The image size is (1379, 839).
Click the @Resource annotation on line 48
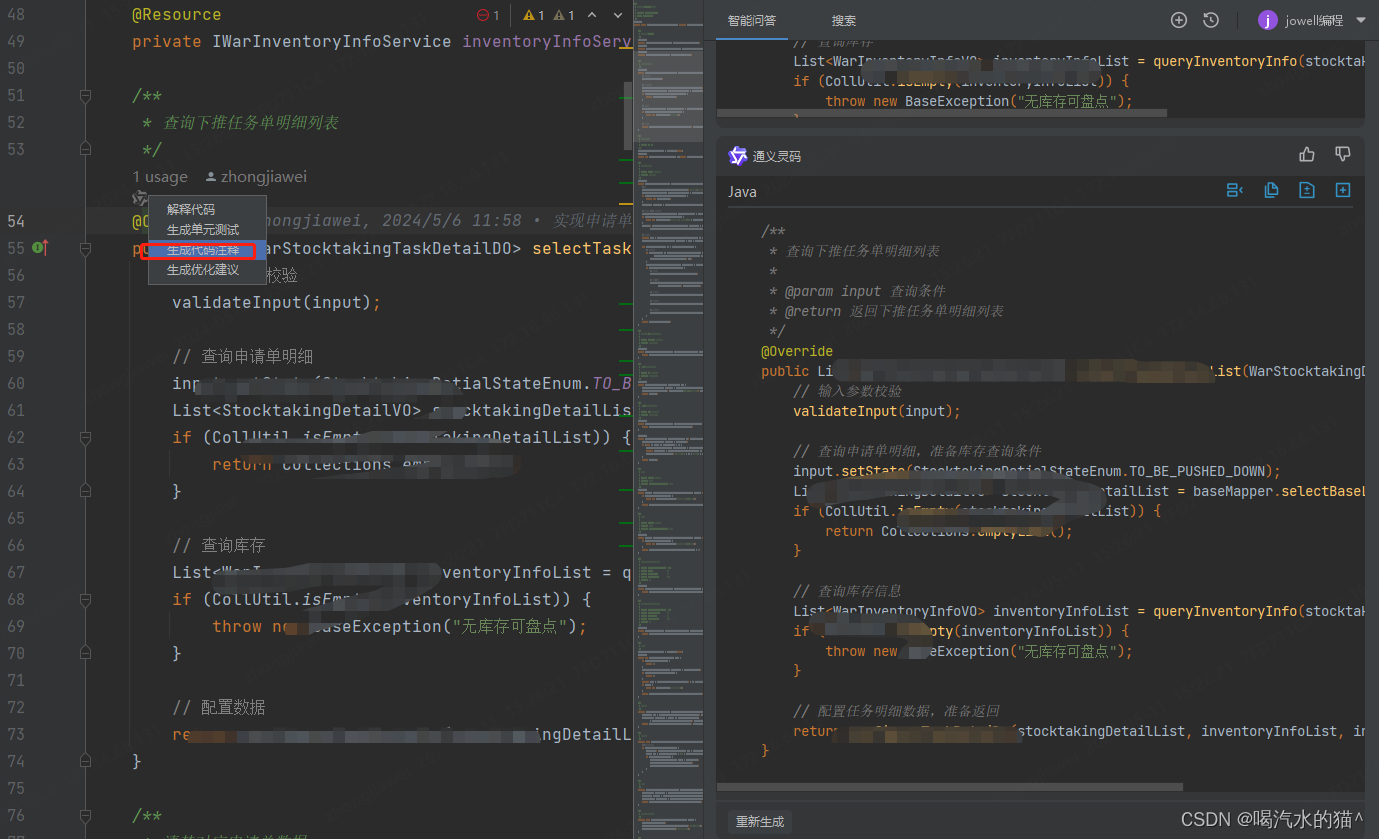(177, 15)
